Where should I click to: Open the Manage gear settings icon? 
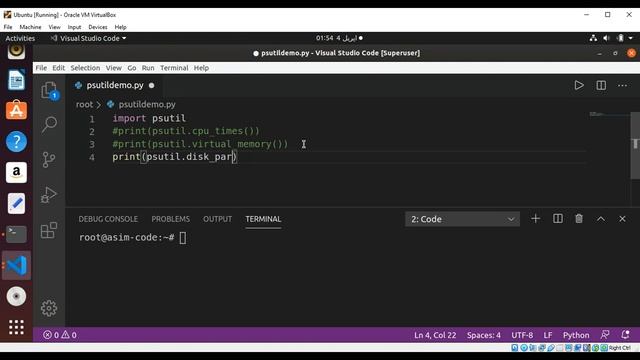tap(49, 308)
